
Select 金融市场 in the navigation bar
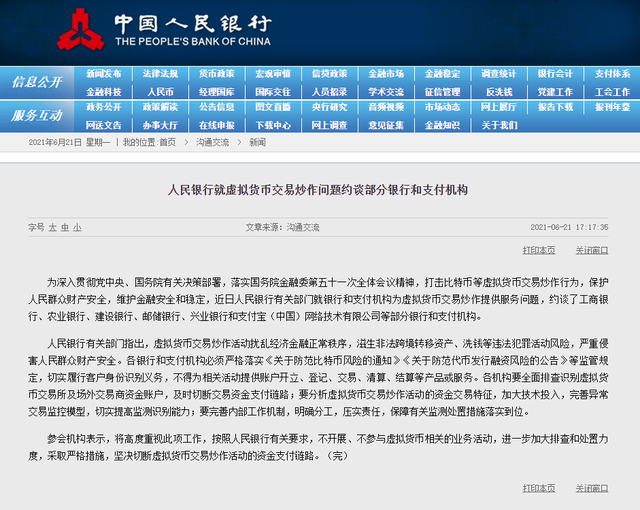point(386,74)
